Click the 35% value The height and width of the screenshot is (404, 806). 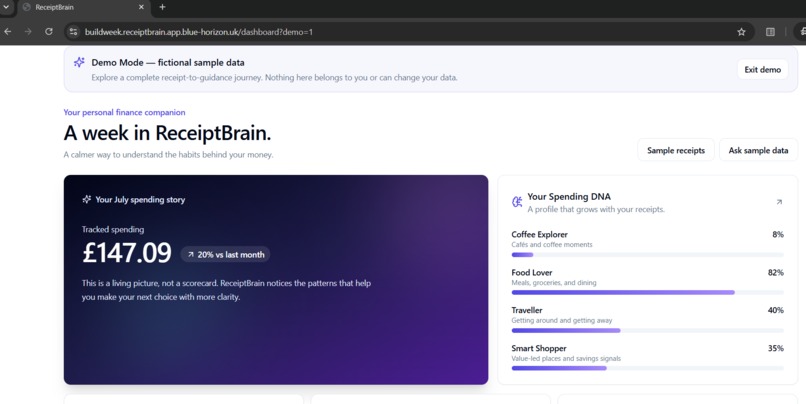pos(776,348)
